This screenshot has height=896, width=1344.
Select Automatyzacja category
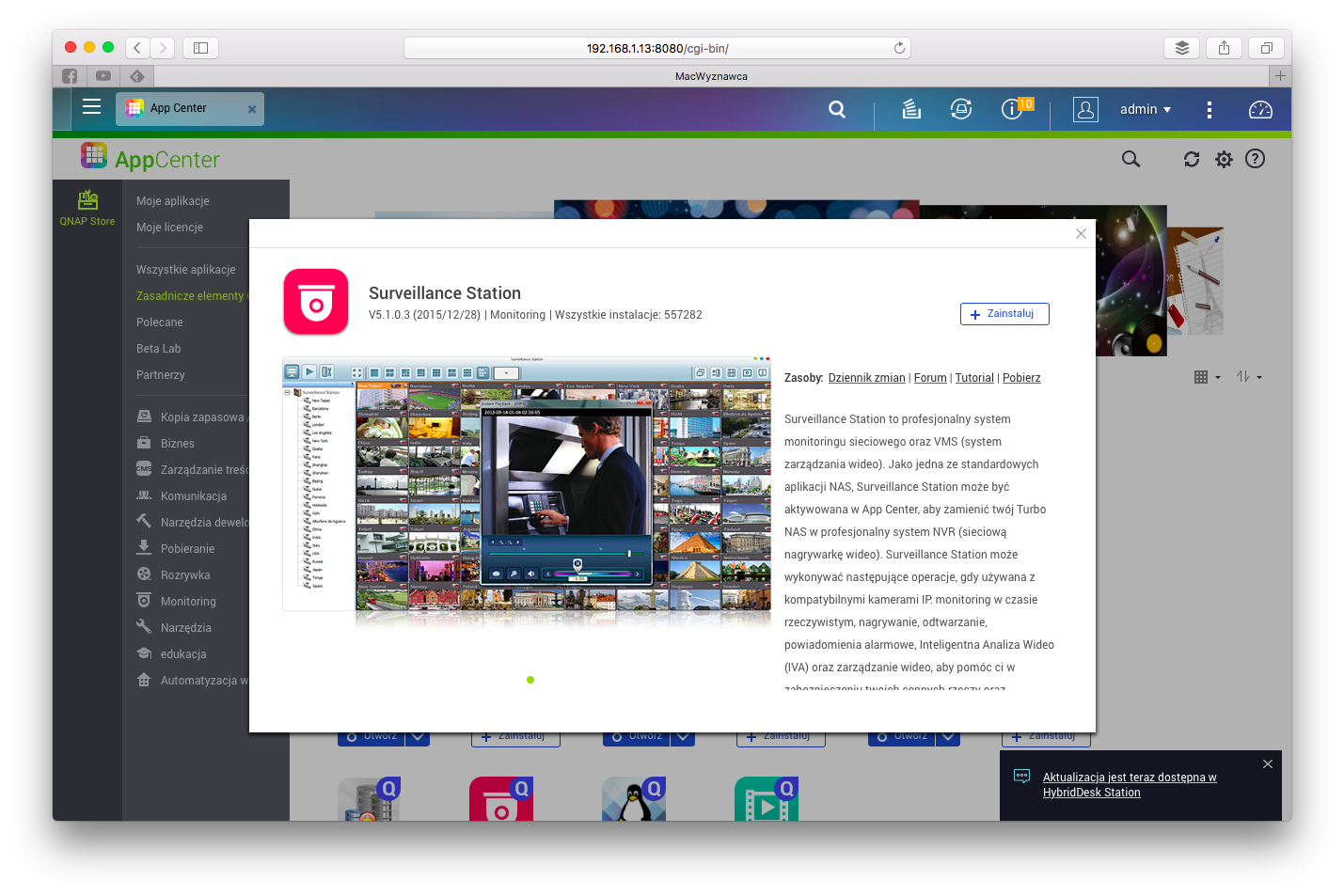pyautogui.click(x=192, y=680)
